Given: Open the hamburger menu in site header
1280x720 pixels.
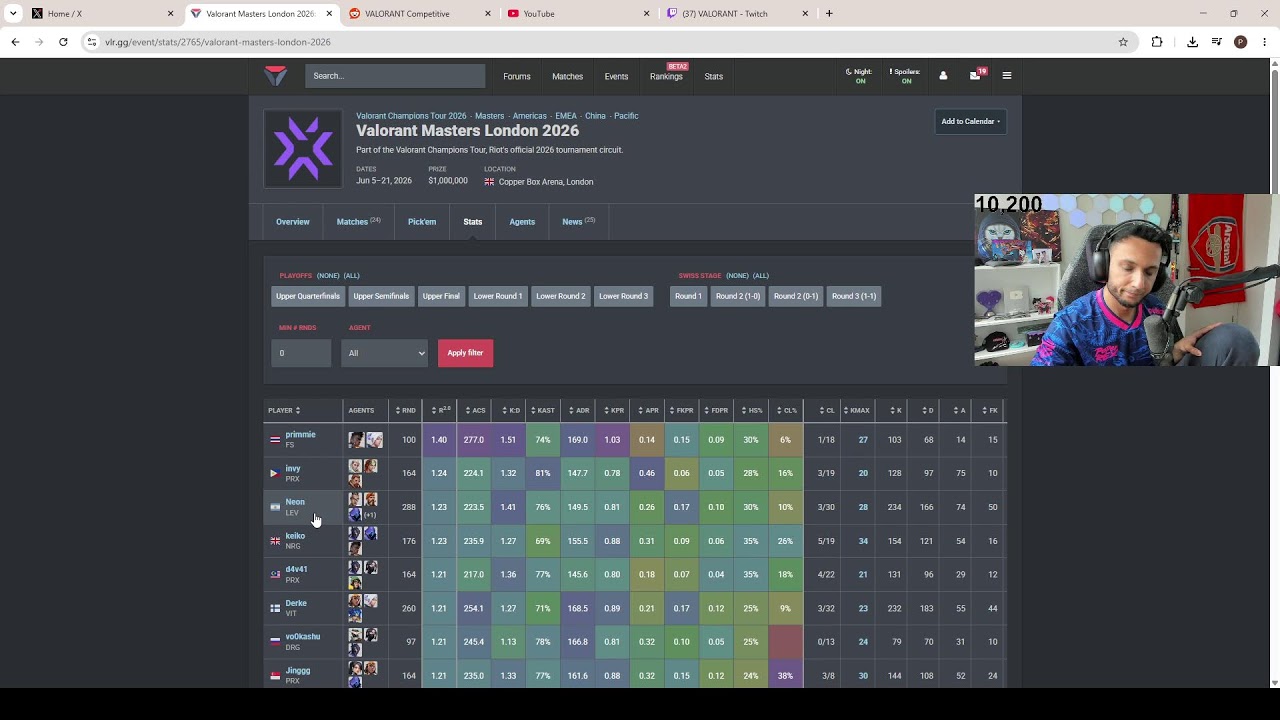Looking at the screenshot, I should 1007,76.
